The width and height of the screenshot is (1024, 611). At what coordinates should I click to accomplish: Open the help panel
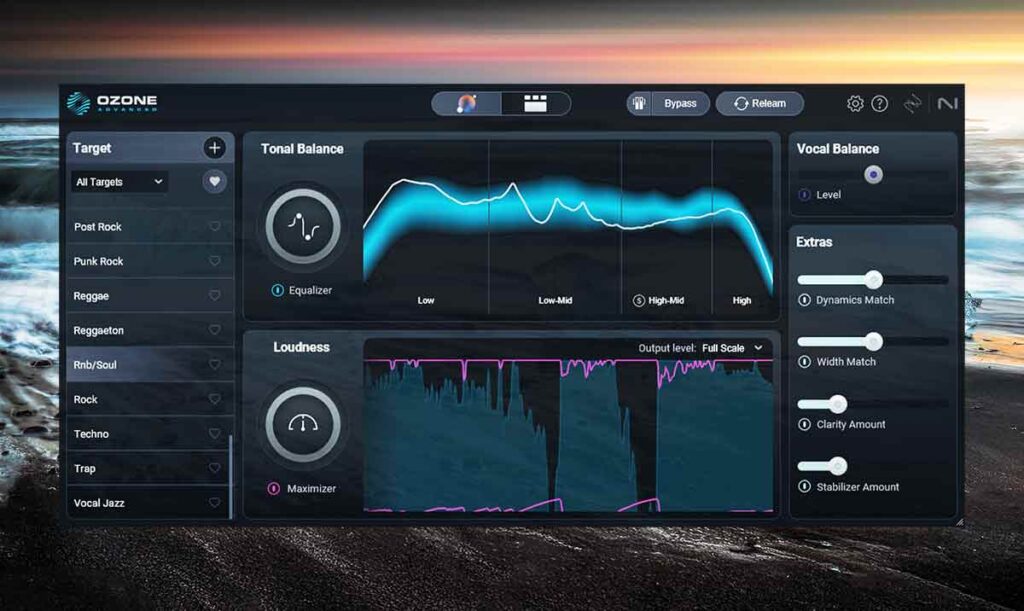tap(879, 102)
